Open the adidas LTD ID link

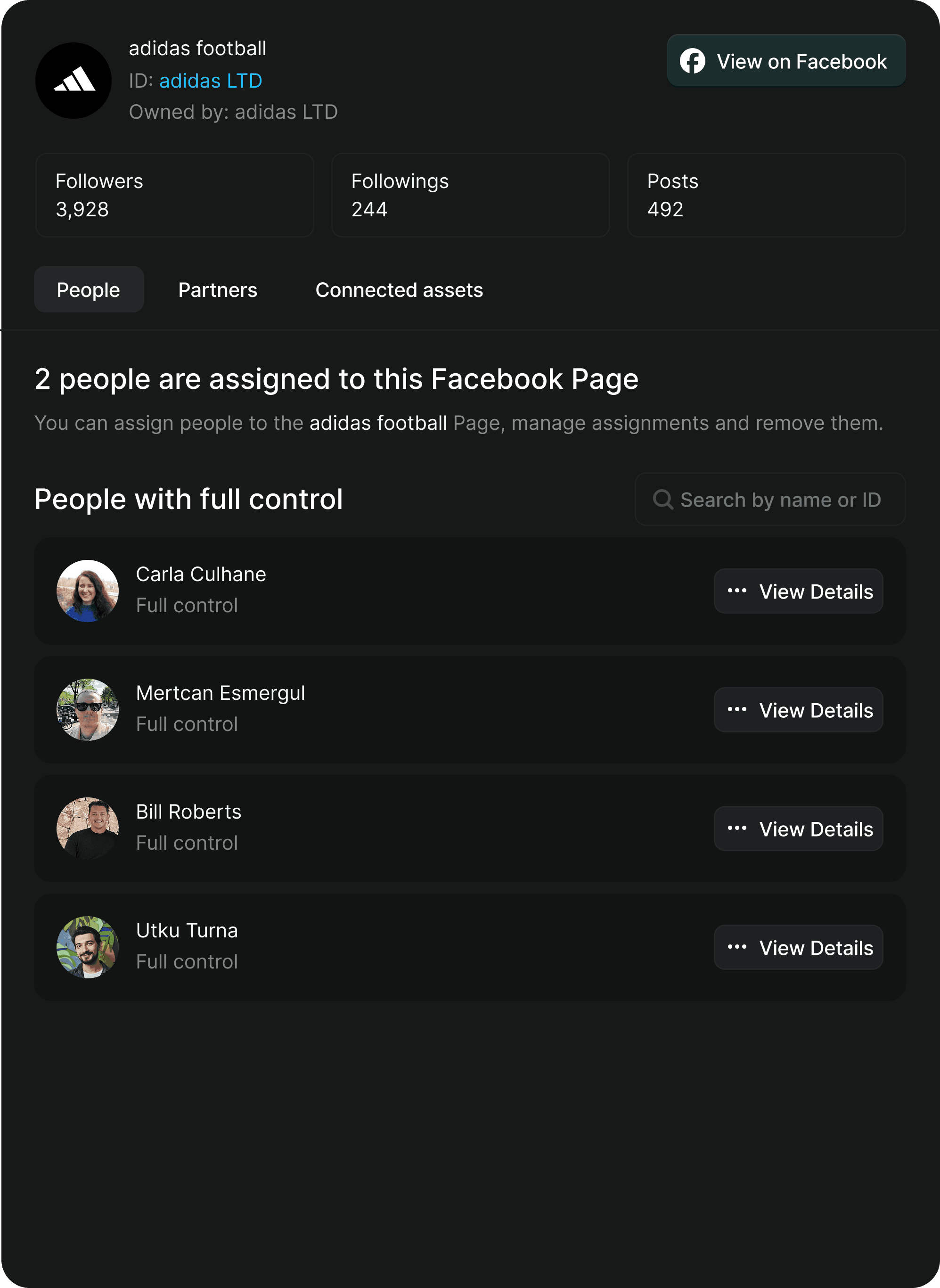[211, 80]
